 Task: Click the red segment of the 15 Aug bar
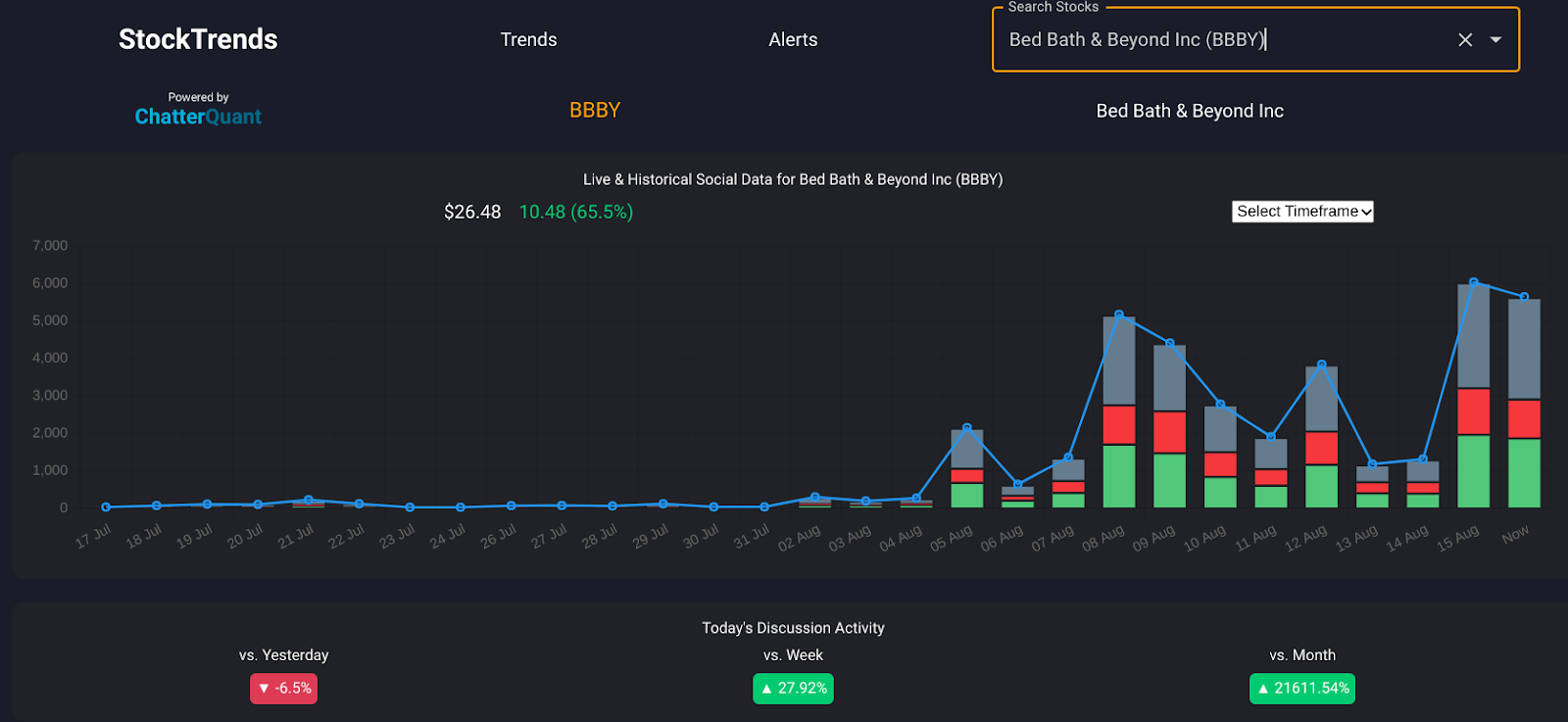click(x=1474, y=411)
